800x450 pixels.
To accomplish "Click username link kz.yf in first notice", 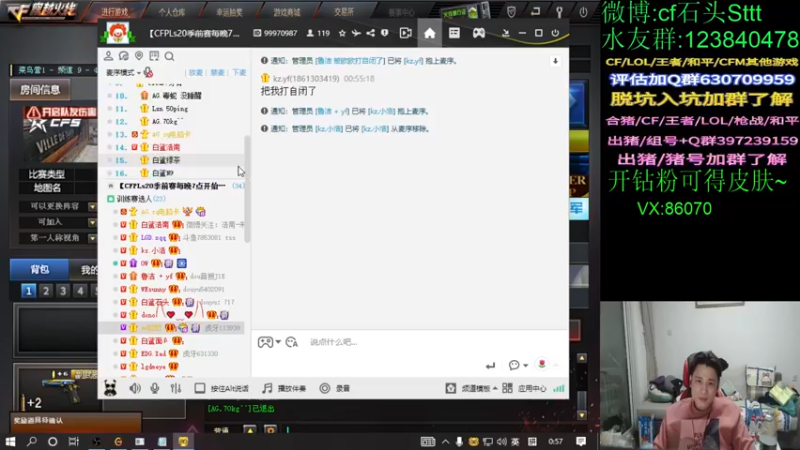I will [413, 61].
